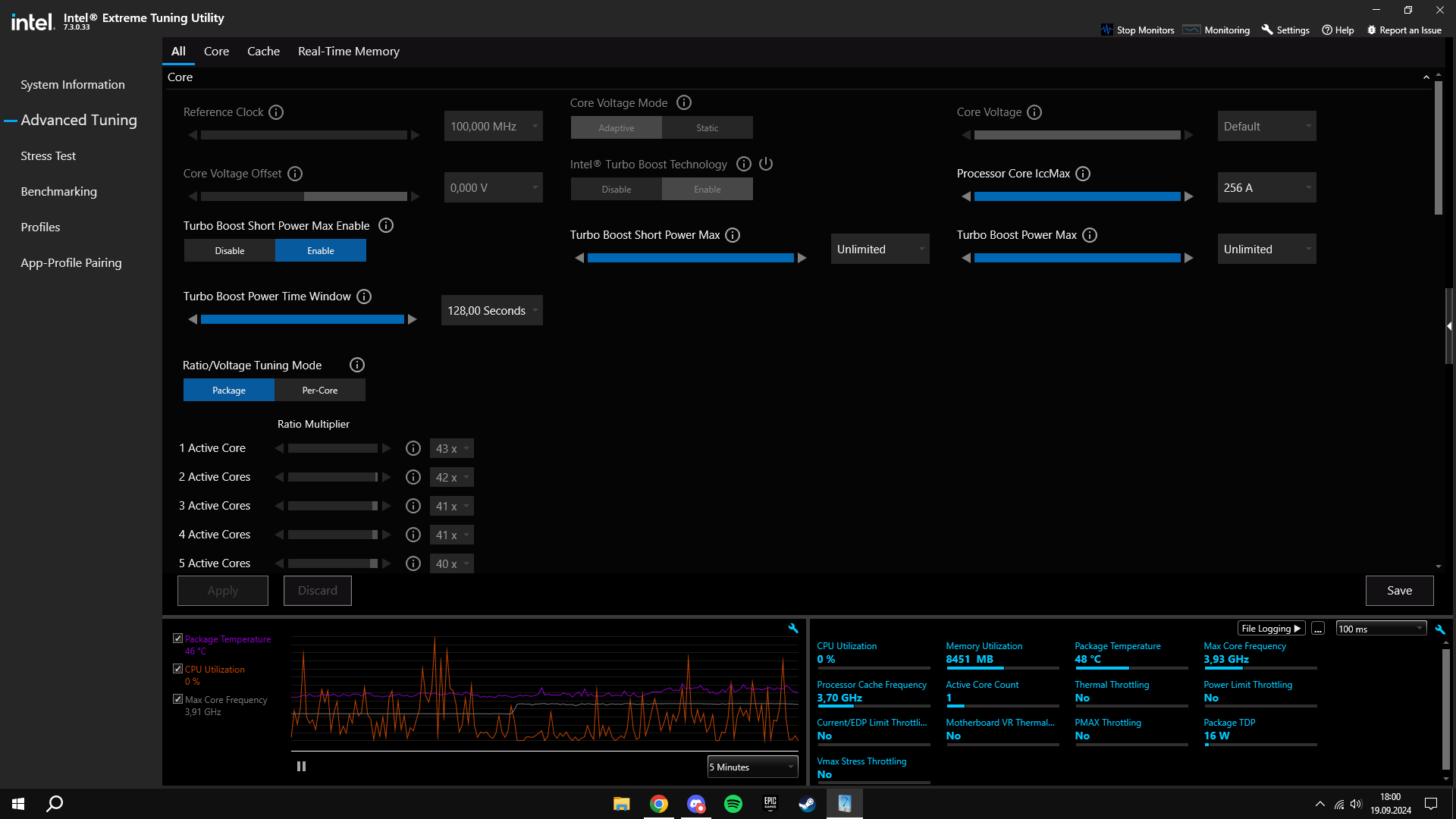1456x819 pixels.
Task: Disable Turbo Boost Short Power Max Enable
Action: click(x=230, y=251)
